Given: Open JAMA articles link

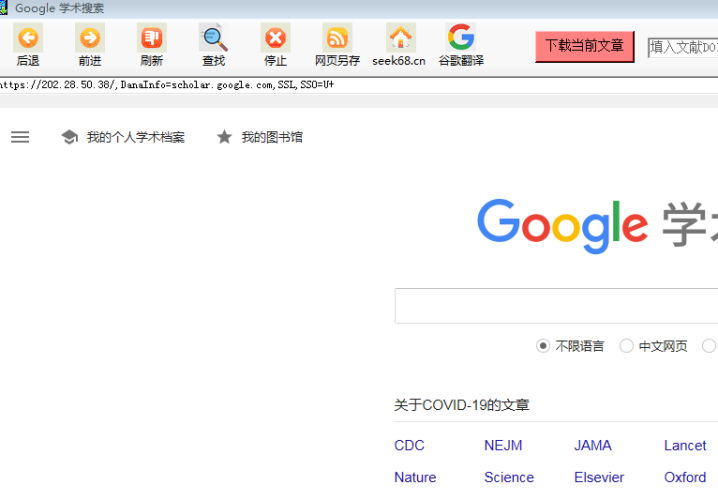Looking at the screenshot, I should [593, 445].
